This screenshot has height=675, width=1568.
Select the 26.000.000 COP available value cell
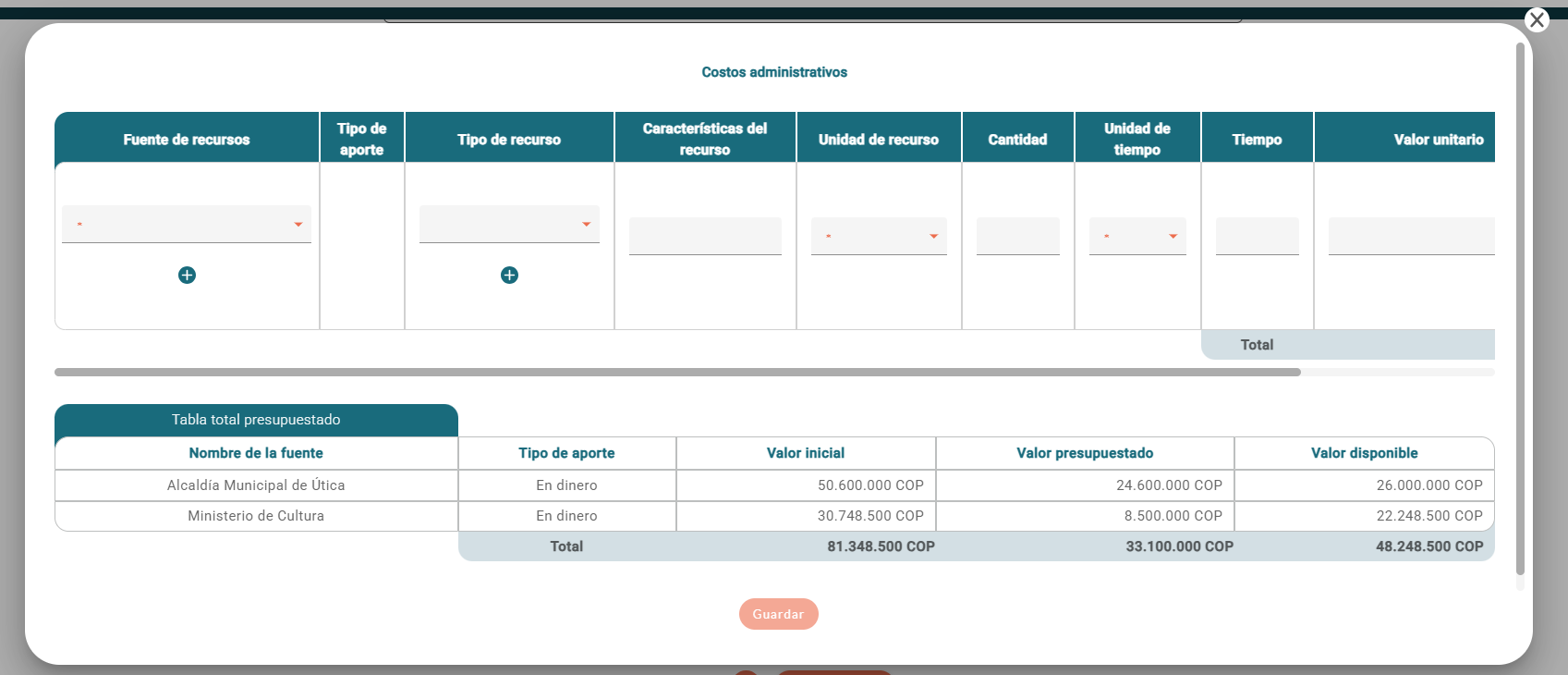point(1365,485)
